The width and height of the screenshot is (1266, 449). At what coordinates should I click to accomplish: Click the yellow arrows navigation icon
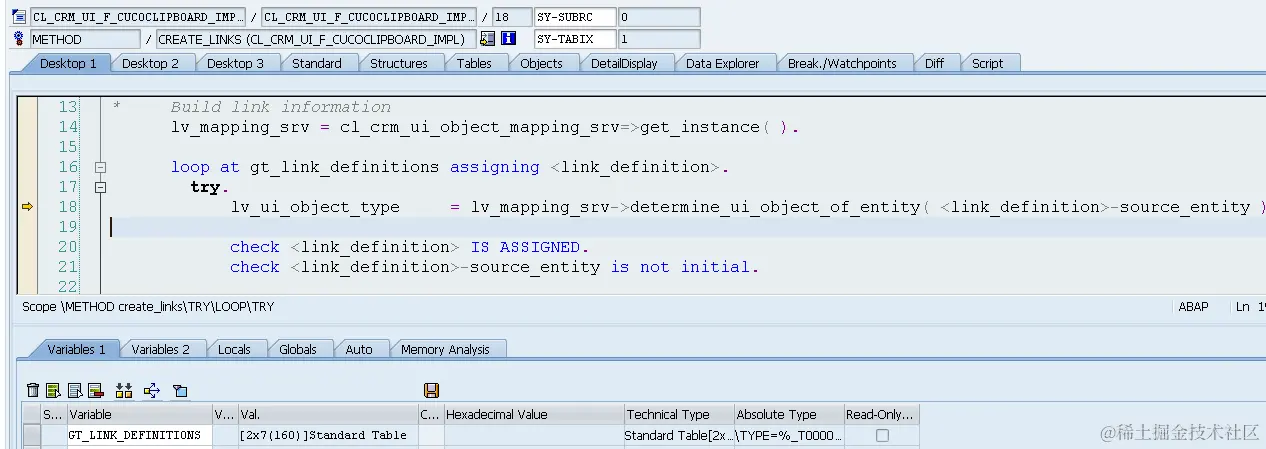152,390
